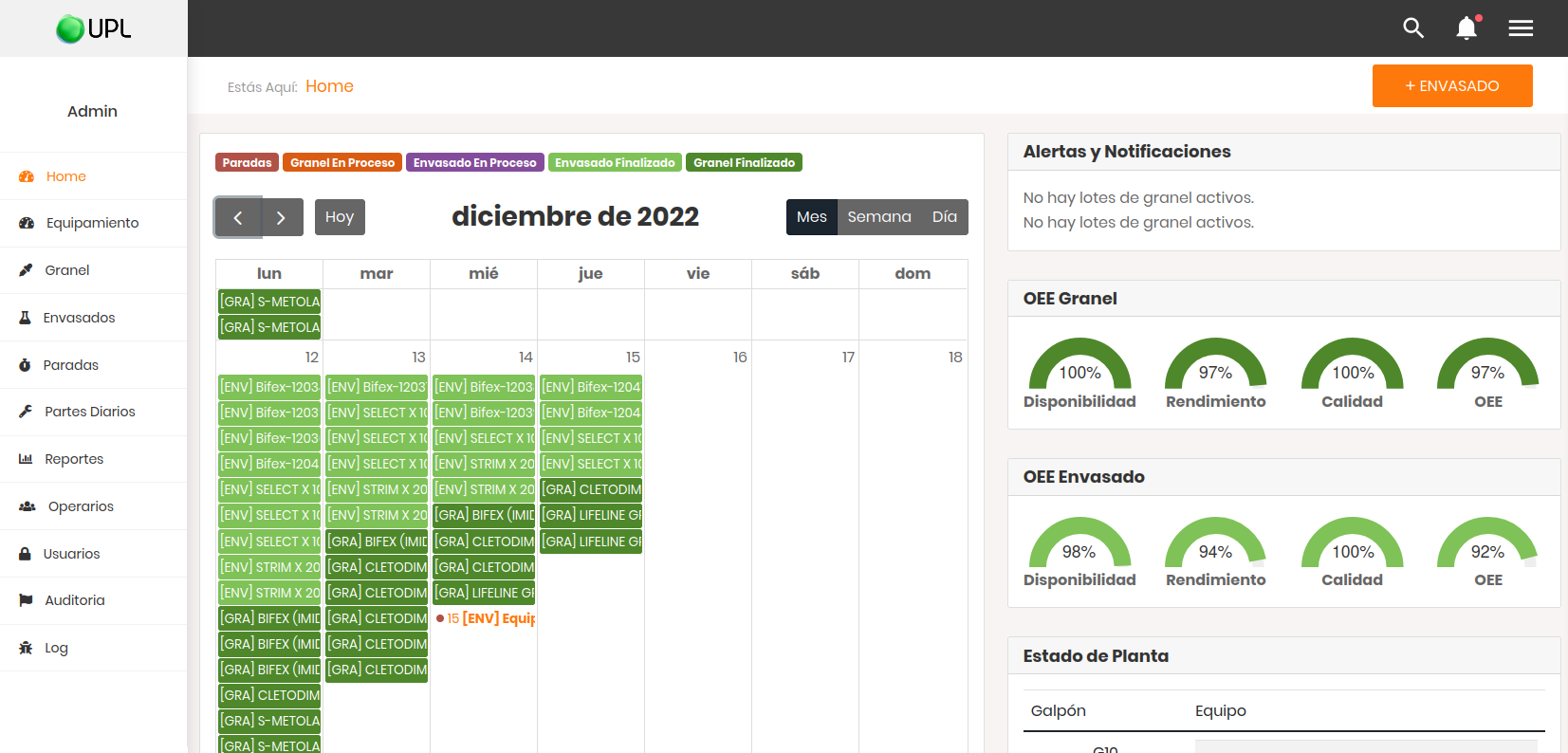Go to next month arrow

281,217
